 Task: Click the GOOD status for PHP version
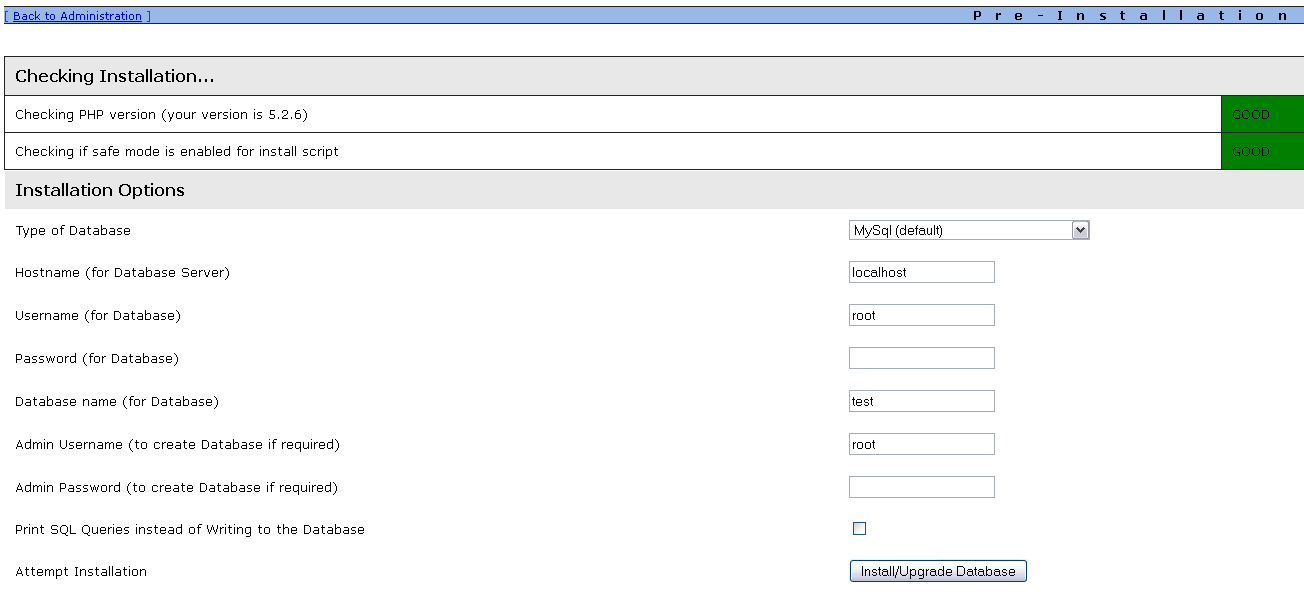1251,115
